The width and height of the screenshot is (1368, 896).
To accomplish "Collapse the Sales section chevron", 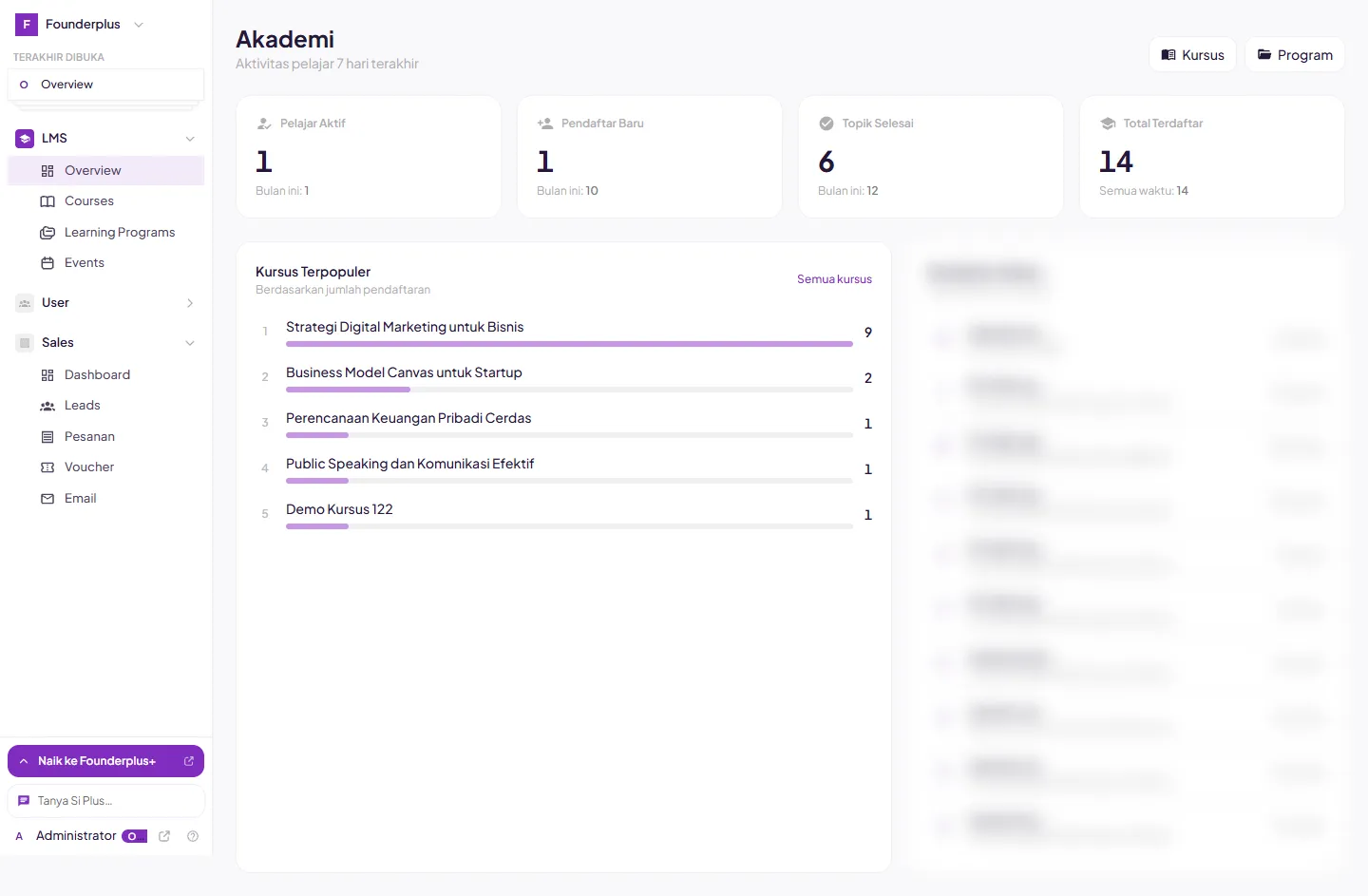I will click(190, 343).
